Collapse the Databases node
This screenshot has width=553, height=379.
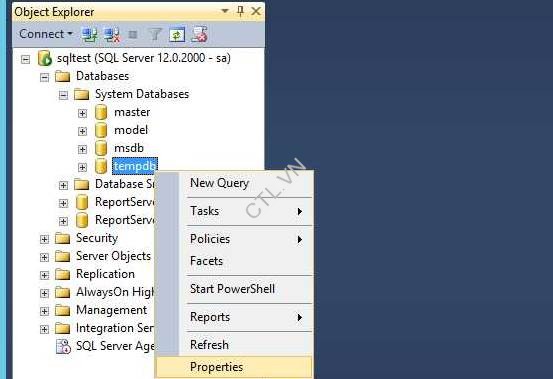pos(44,77)
